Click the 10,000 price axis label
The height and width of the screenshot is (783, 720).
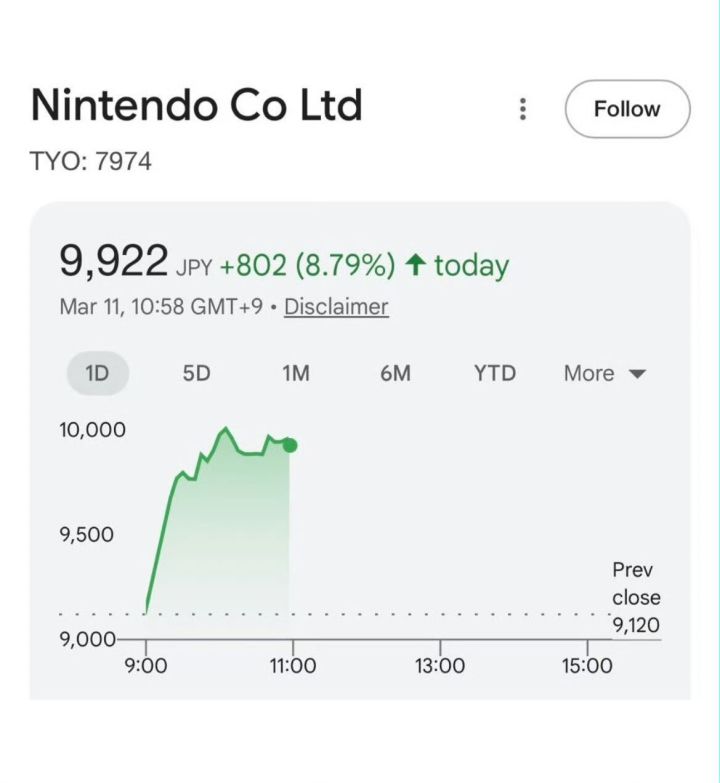[x=92, y=430]
